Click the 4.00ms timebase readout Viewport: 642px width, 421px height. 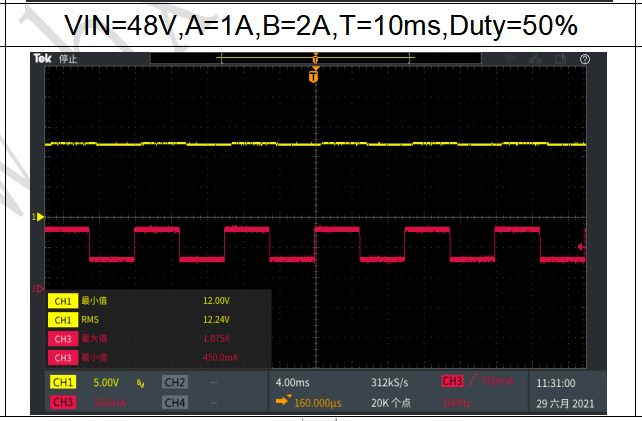292,383
